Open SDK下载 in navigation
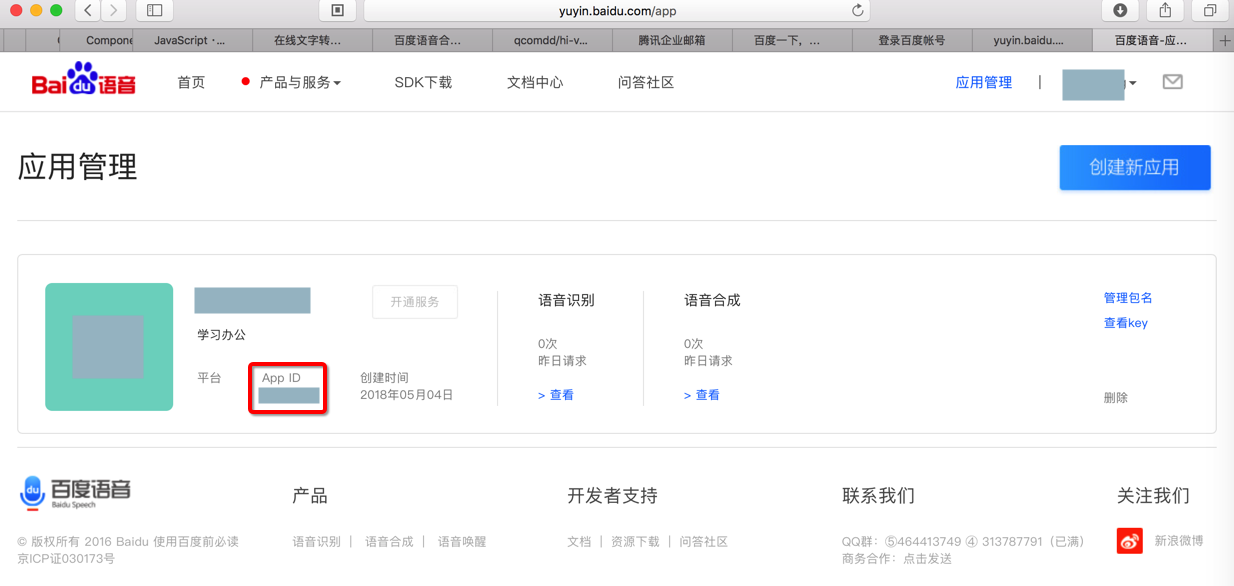Viewport: 1234px width, 586px height. pos(423,82)
